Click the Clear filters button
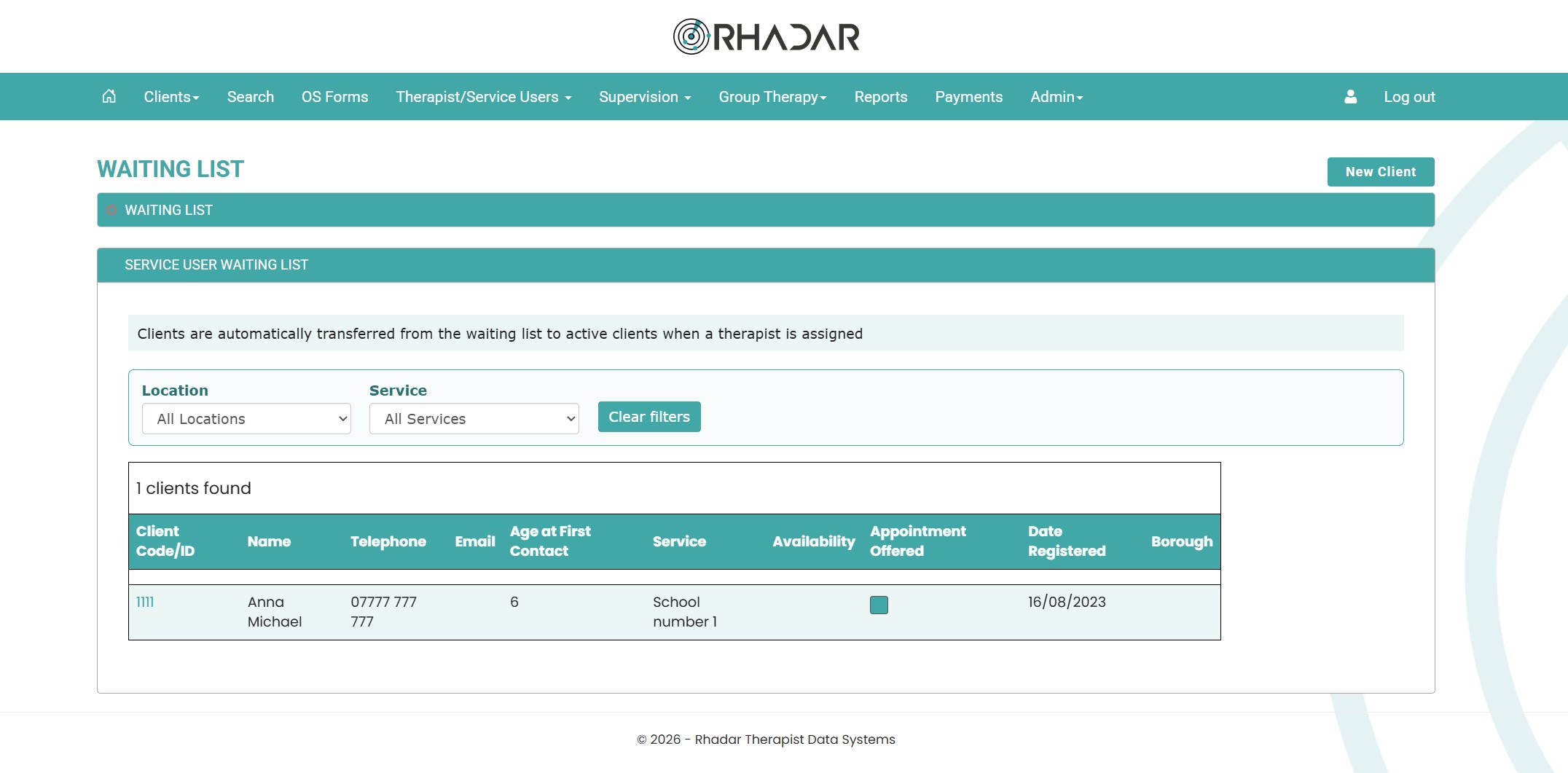 pos(649,417)
